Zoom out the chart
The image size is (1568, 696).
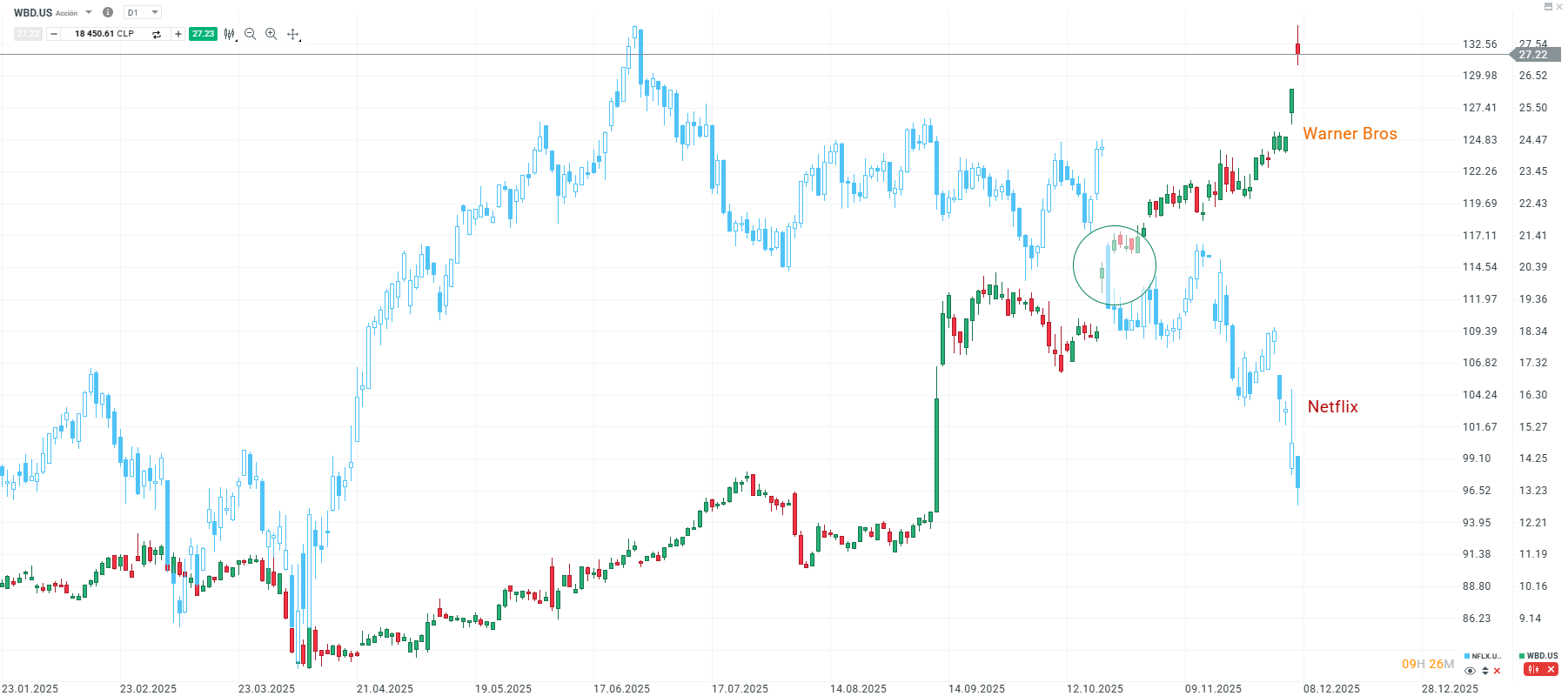coord(251,34)
